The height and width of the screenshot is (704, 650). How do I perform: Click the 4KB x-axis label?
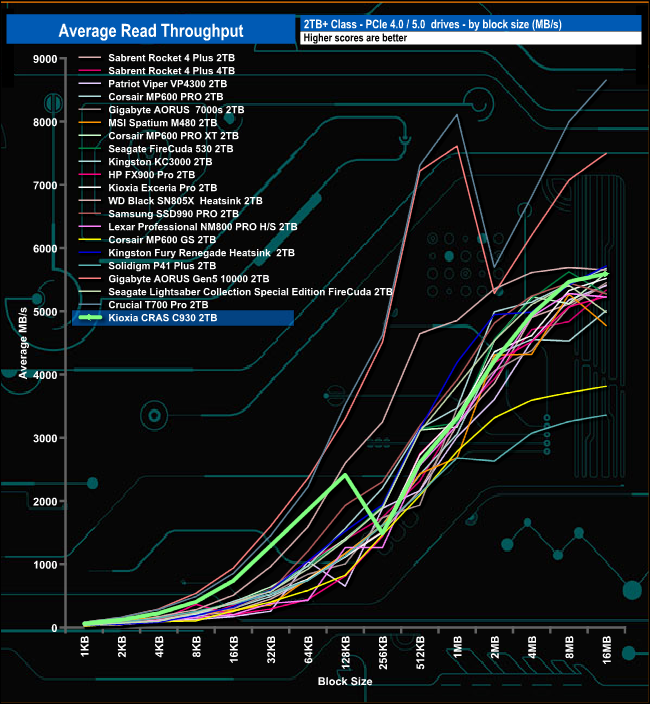coord(159,647)
